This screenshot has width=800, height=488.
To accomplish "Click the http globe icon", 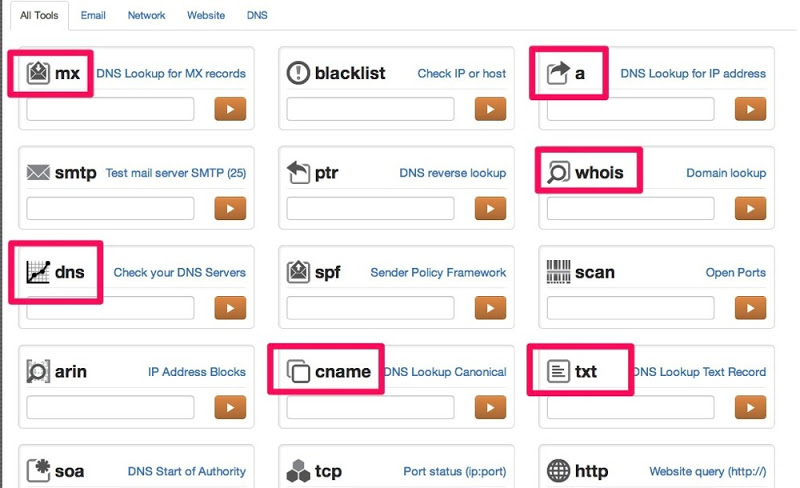I will [558, 471].
